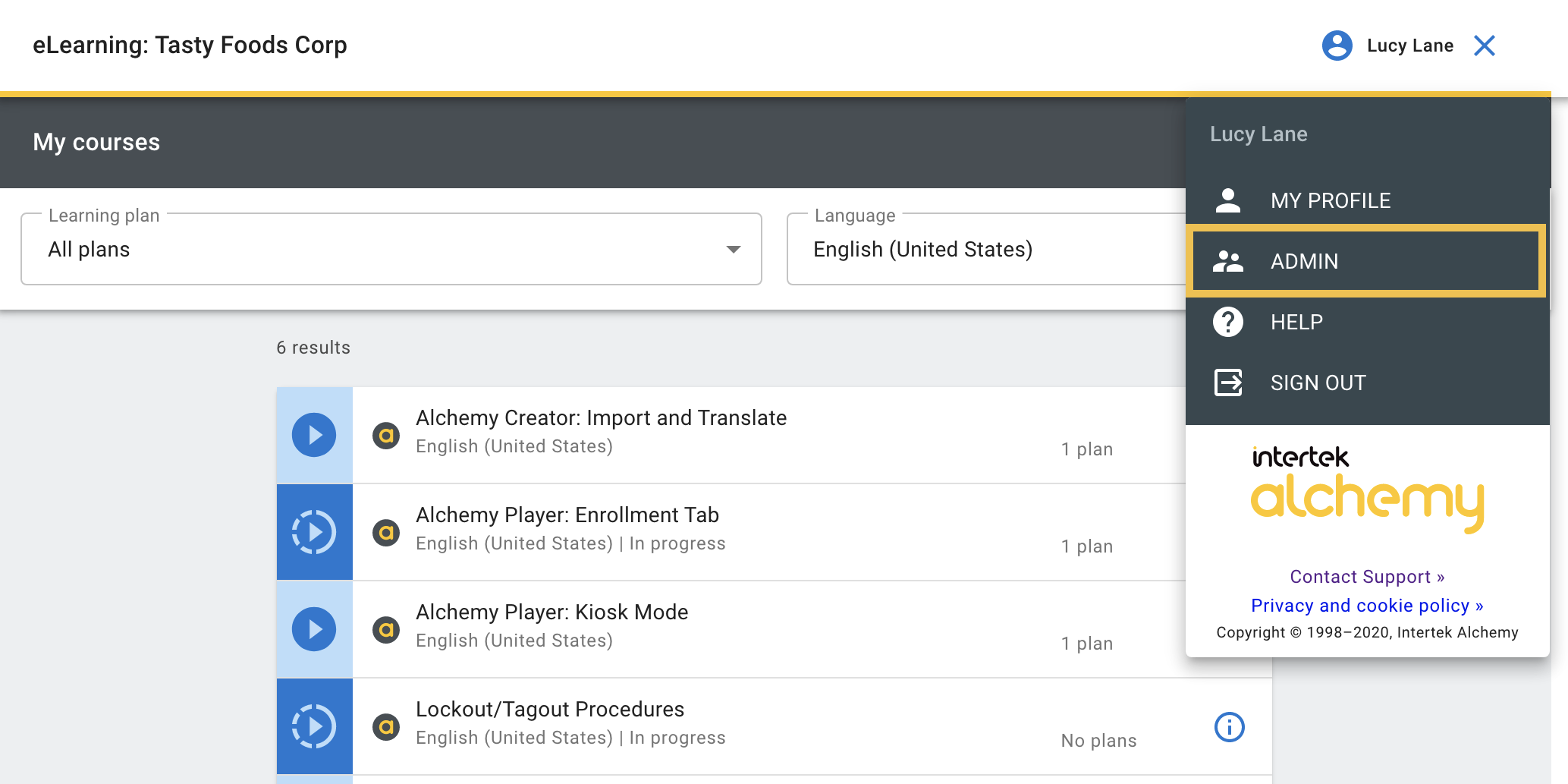Select the Admin people icon
This screenshot has width=1568, height=784.
point(1228,261)
